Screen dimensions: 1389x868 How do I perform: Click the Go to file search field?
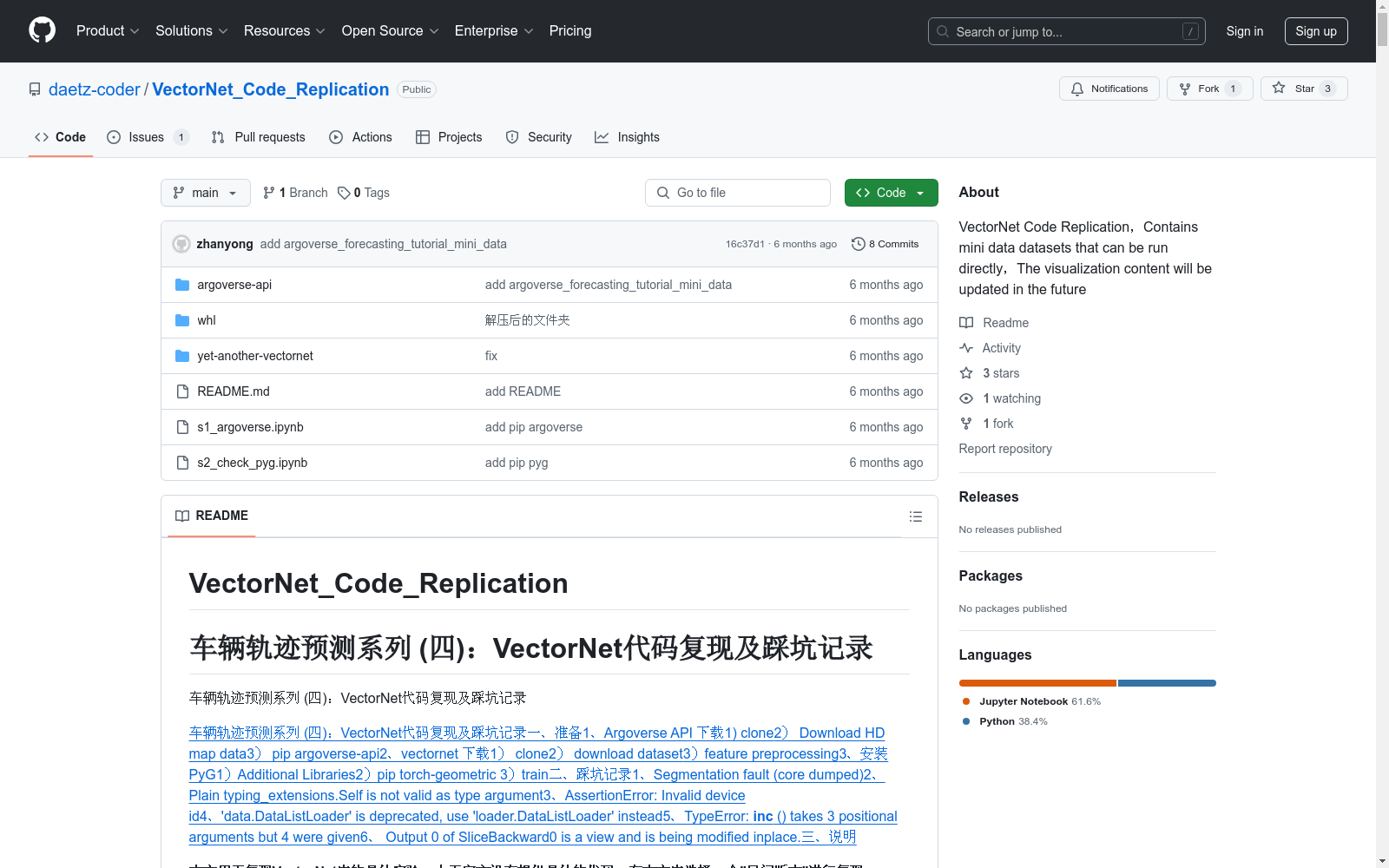738,193
